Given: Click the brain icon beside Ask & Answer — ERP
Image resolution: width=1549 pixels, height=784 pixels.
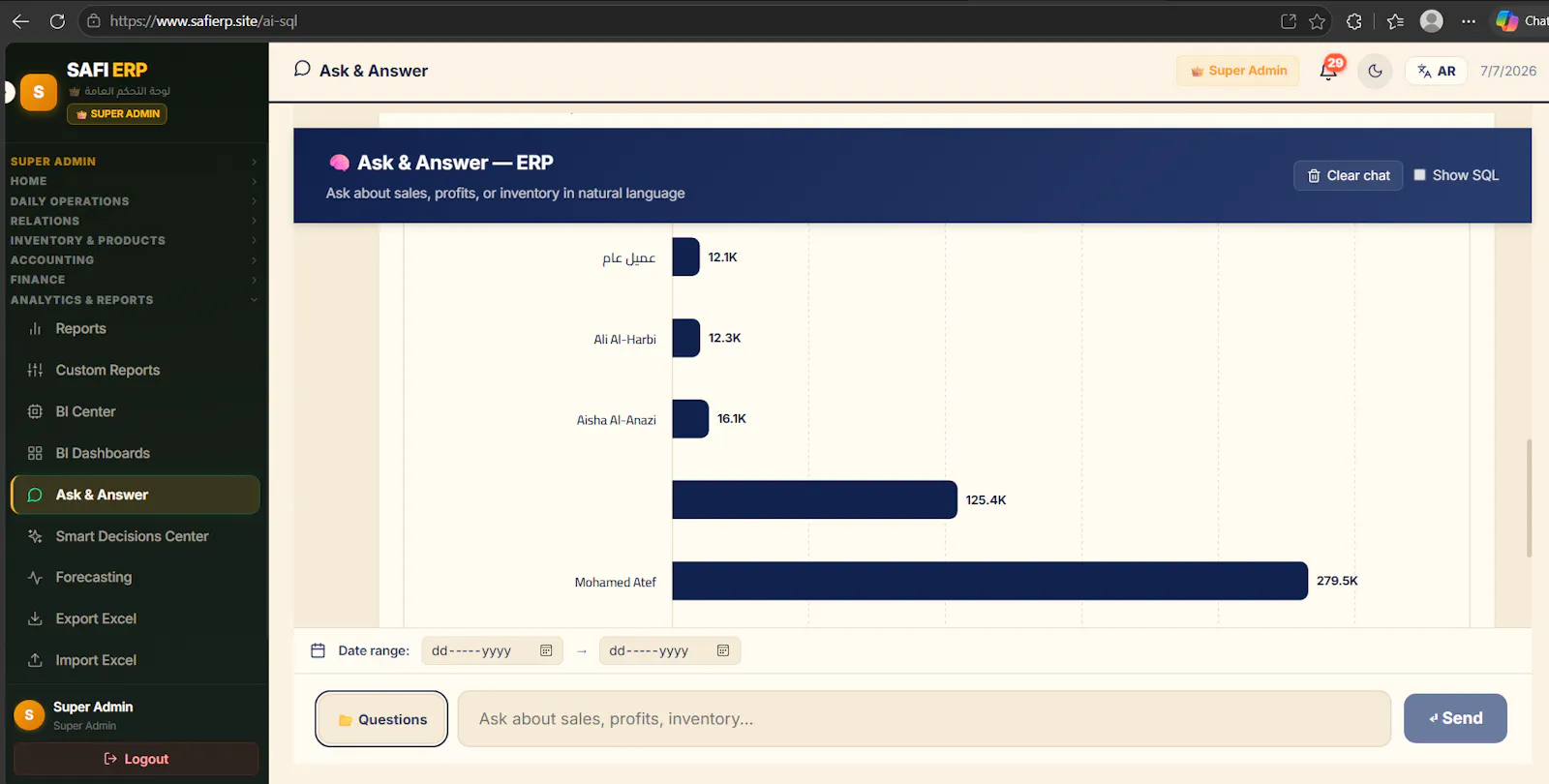Looking at the screenshot, I should pos(339,163).
